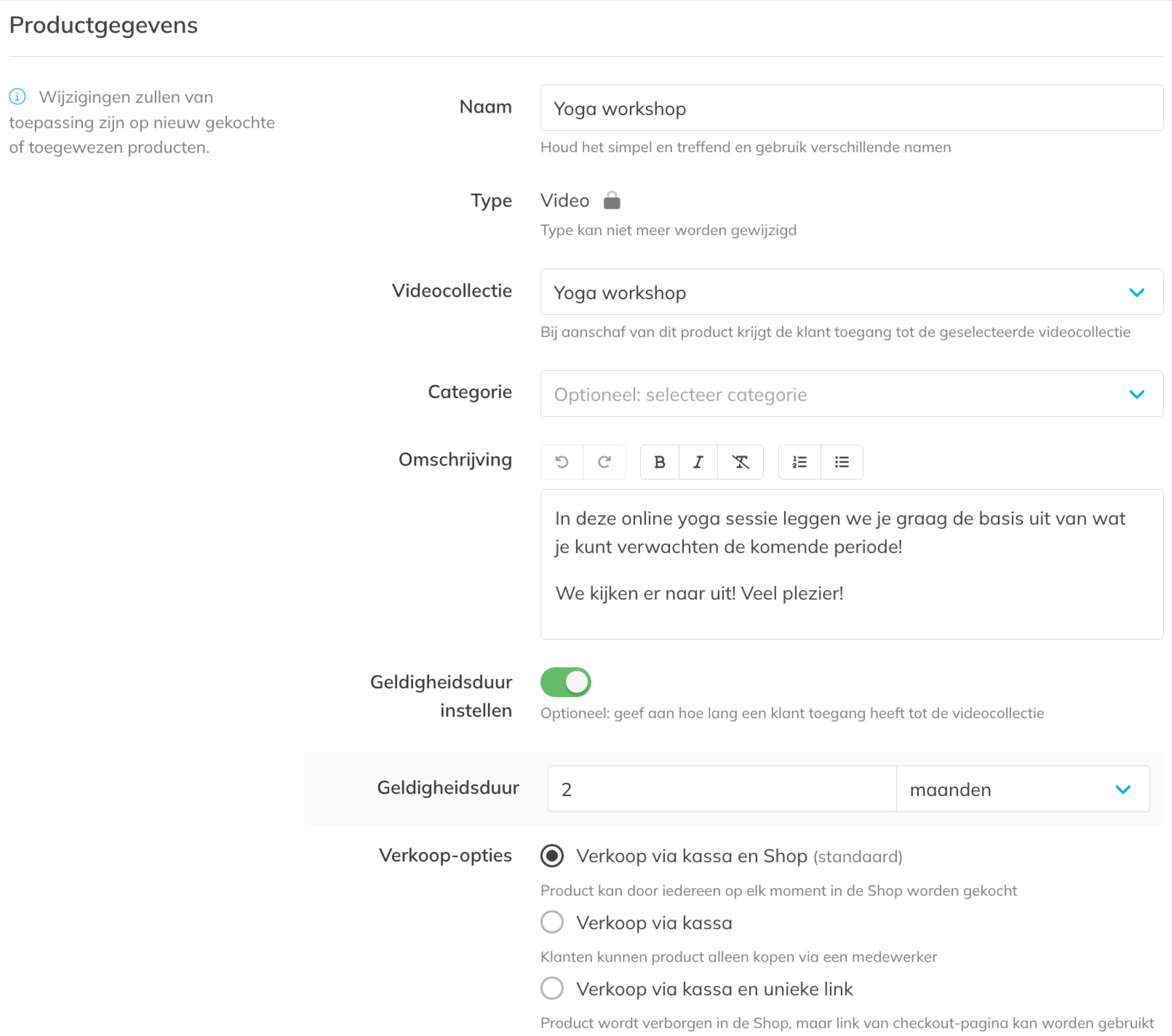Viewport: 1172px width, 1036px height.
Task: Select Verkoop via kassa en Shop option
Action: pos(552,856)
